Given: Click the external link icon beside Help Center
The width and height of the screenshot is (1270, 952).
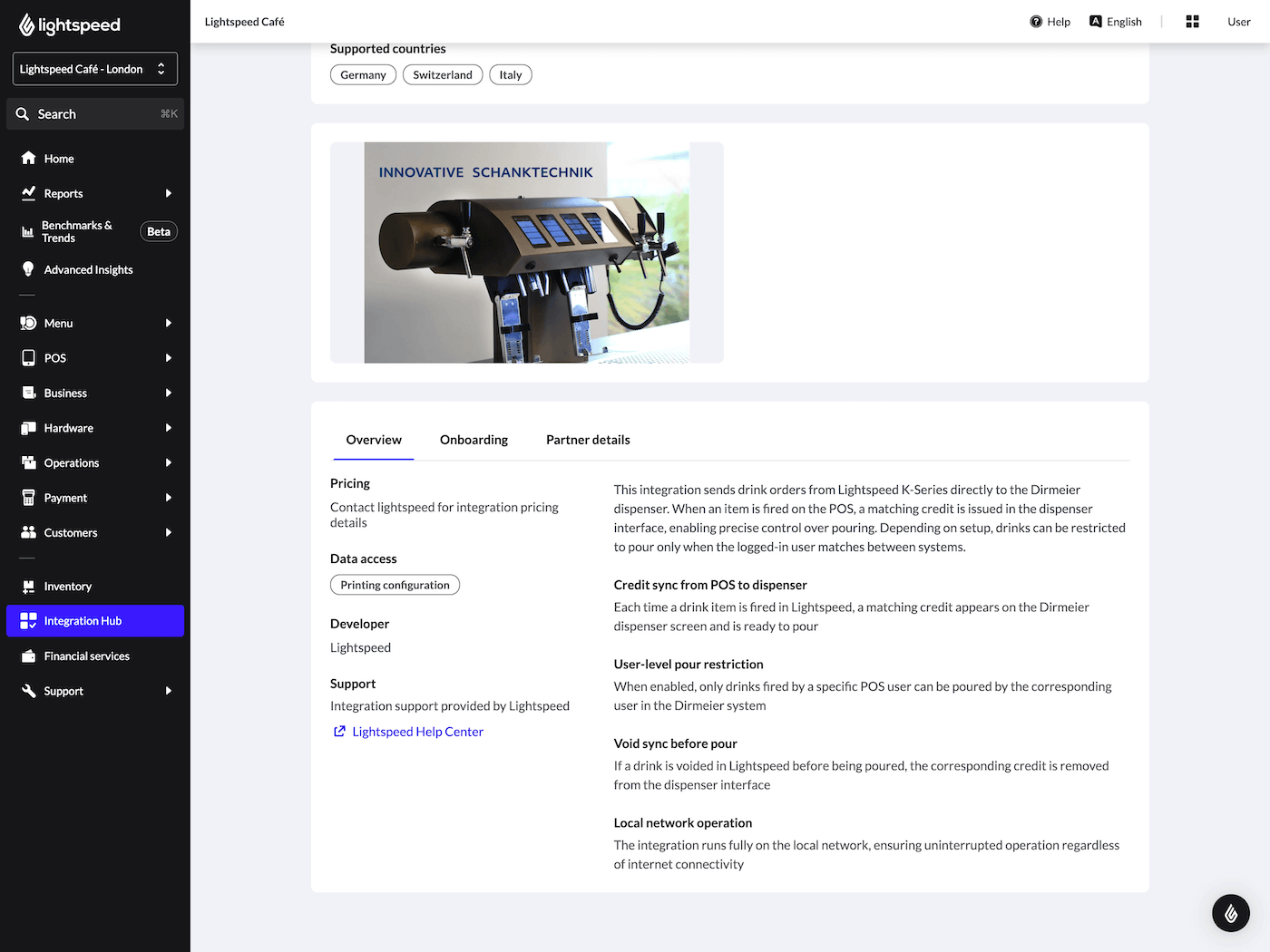Looking at the screenshot, I should [x=339, y=731].
